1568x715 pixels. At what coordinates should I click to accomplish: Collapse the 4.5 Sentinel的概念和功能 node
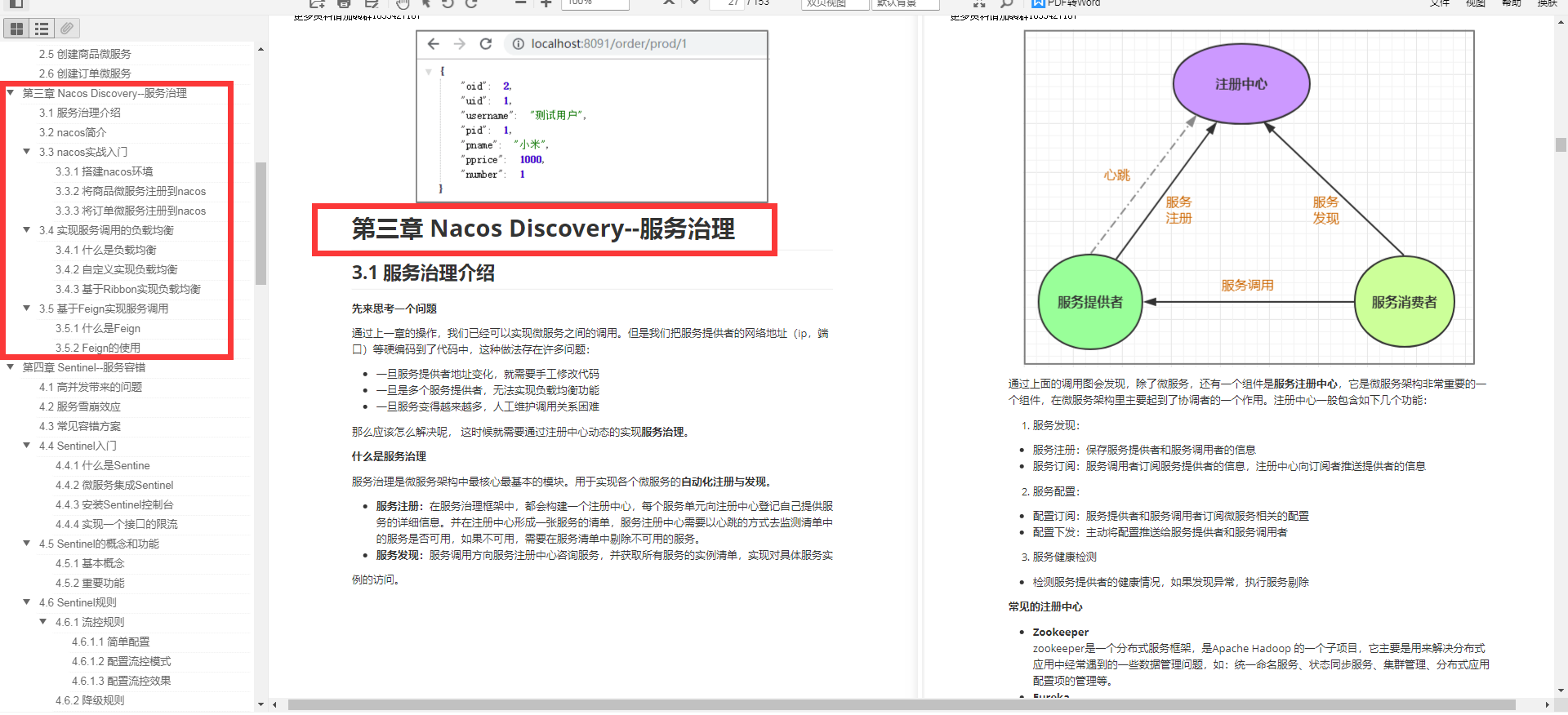[x=27, y=544]
